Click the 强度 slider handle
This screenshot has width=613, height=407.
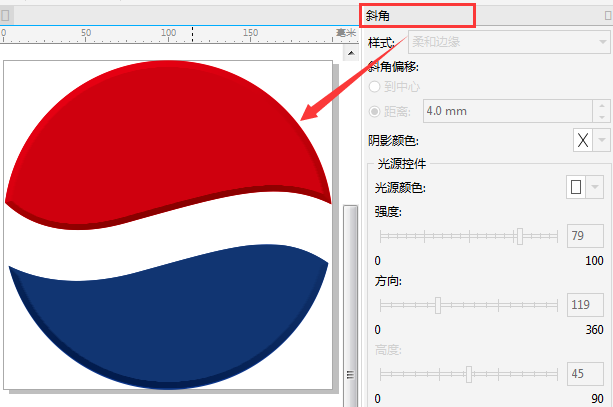(520, 236)
